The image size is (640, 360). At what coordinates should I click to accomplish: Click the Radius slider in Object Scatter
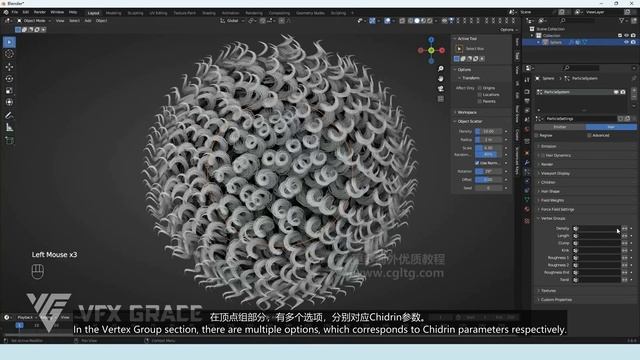pyautogui.click(x=488, y=140)
